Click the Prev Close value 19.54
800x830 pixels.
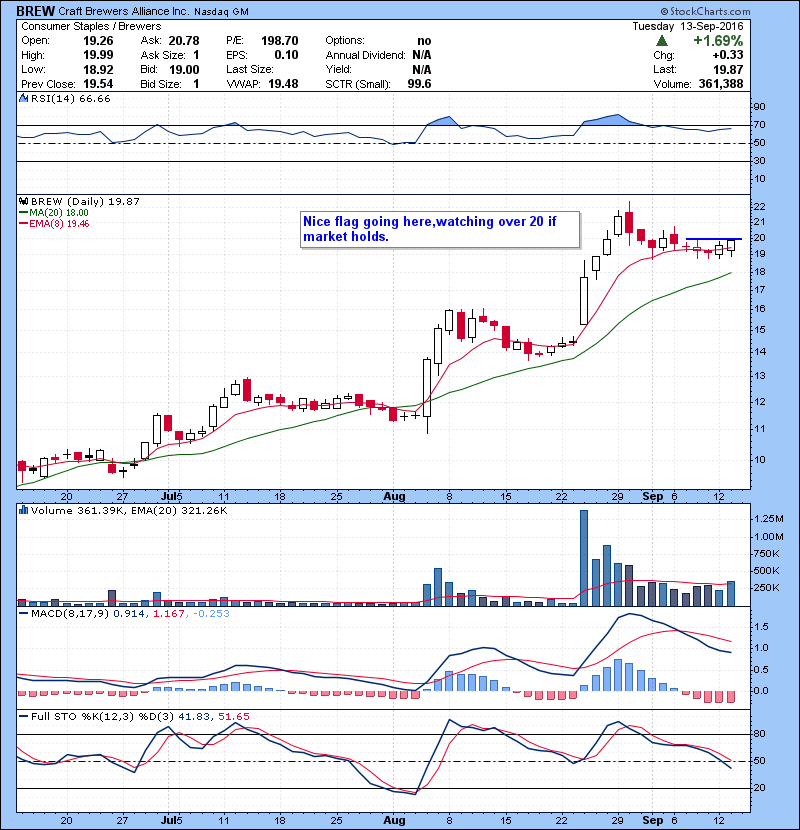point(98,84)
